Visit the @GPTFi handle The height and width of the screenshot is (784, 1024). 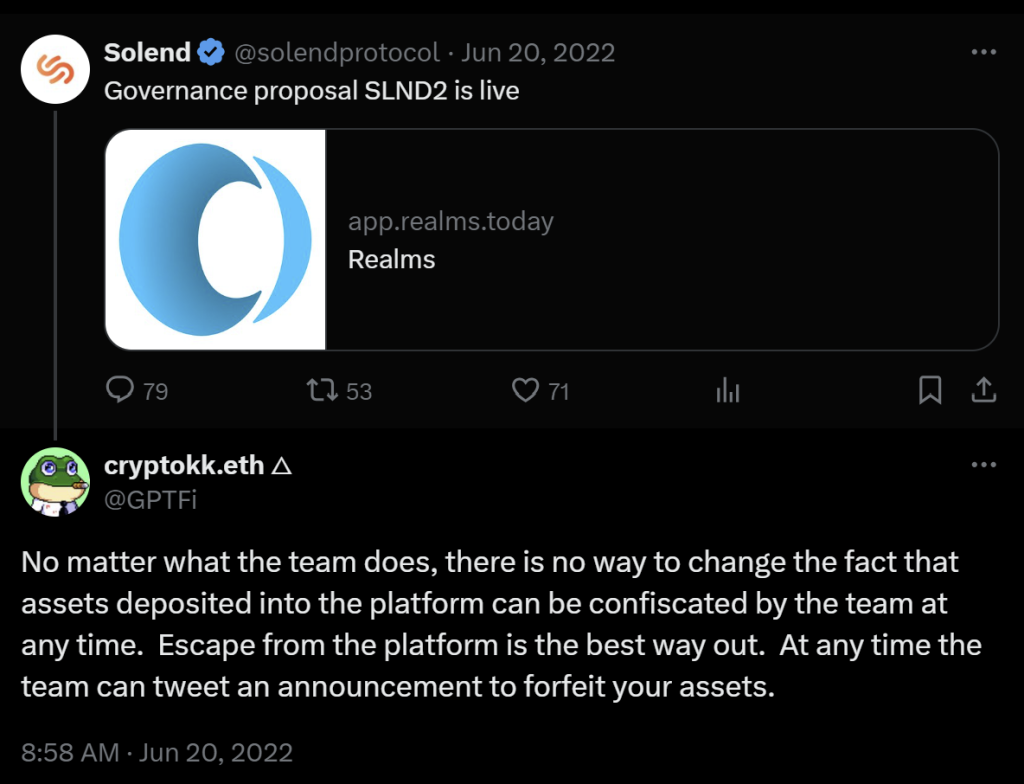point(150,497)
